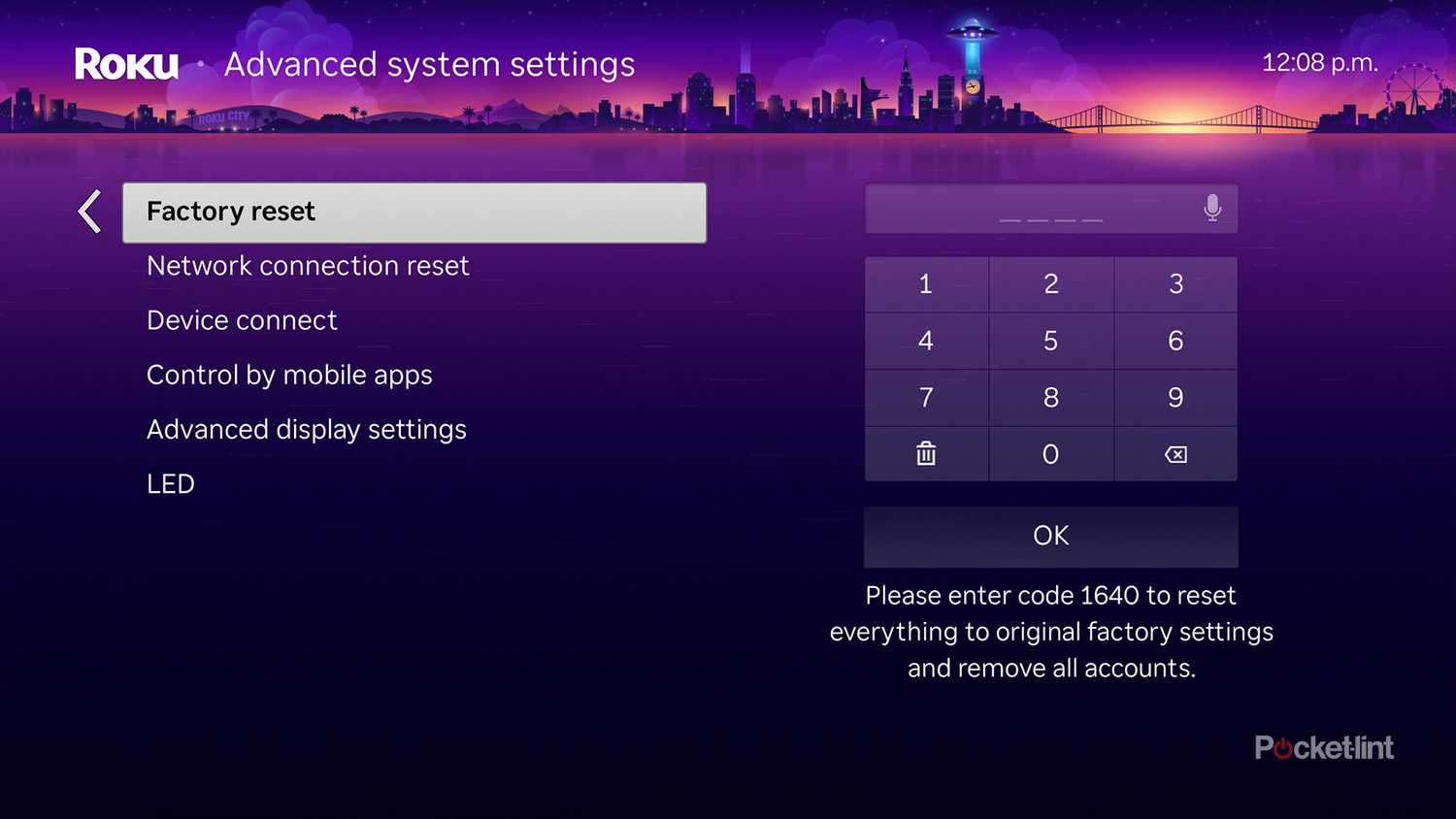Click keypad digit 3
The width and height of the screenshot is (1456, 819).
pos(1175,284)
